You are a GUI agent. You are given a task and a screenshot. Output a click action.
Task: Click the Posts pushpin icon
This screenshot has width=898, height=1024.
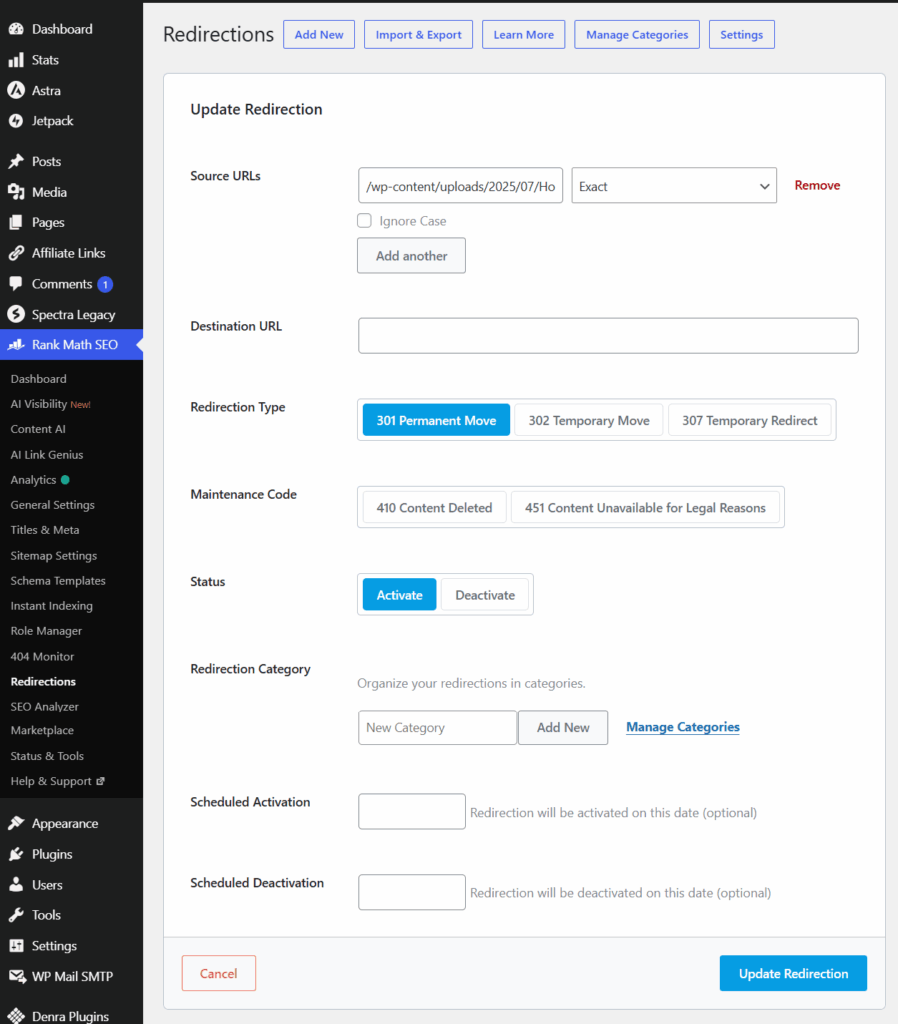pyautogui.click(x=16, y=161)
